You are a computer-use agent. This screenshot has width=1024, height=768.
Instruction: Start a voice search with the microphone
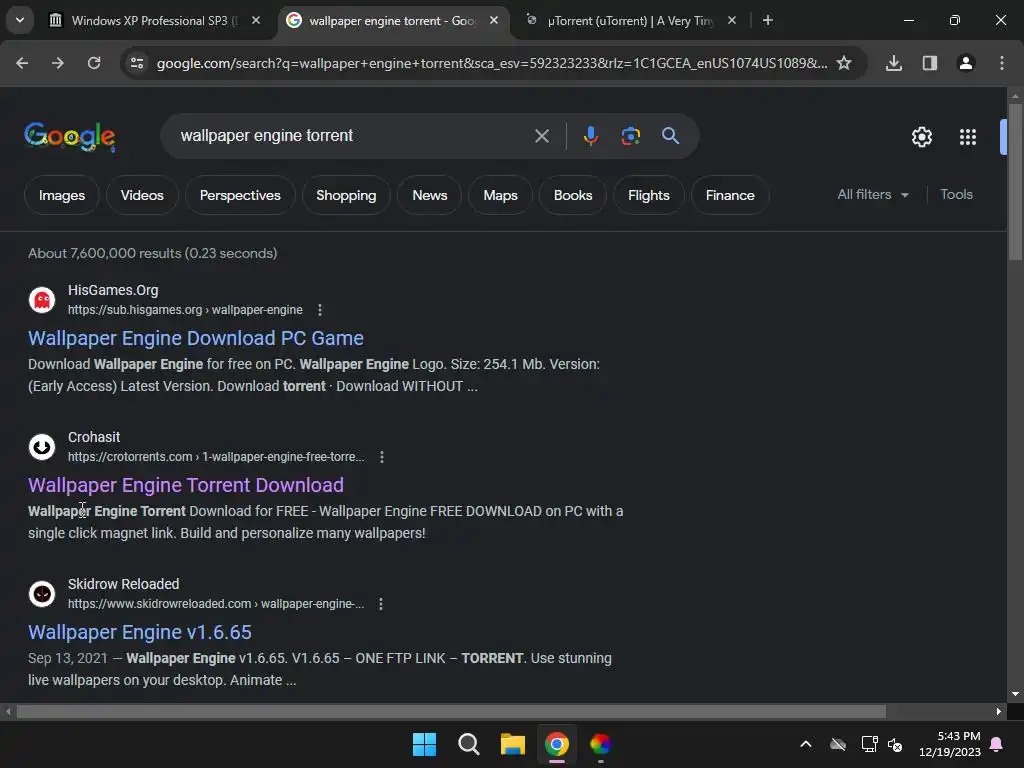pos(590,136)
